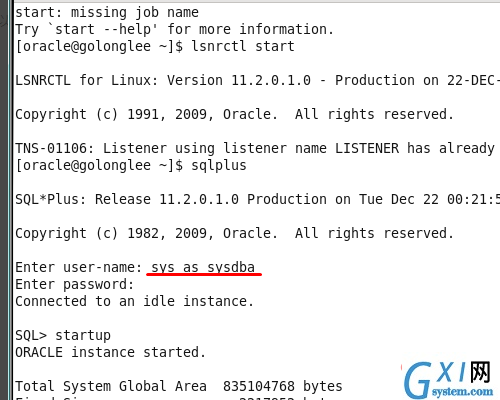This screenshot has height=400, width=500.
Task: Click the 'Total System Global Area' line
Action: coord(179,386)
